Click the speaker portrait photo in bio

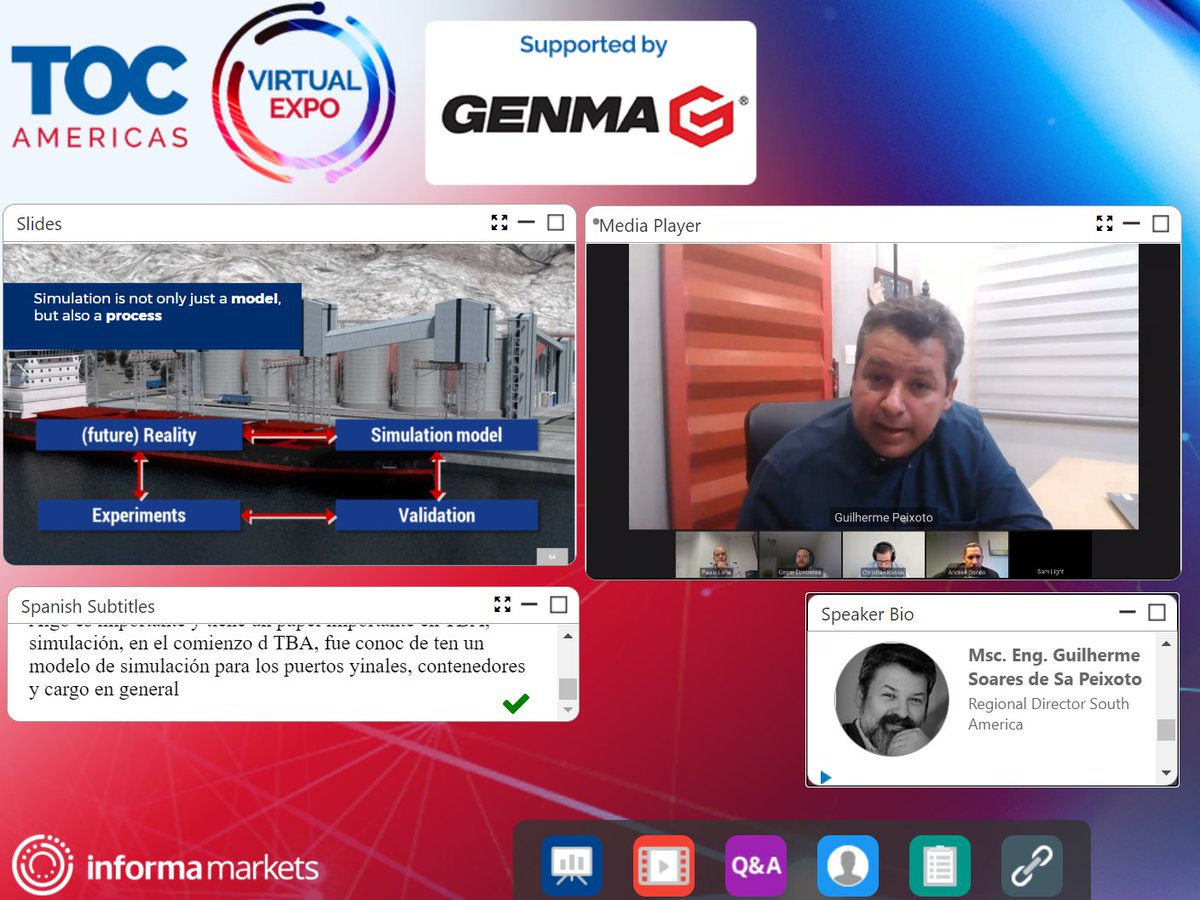pyautogui.click(x=891, y=698)
